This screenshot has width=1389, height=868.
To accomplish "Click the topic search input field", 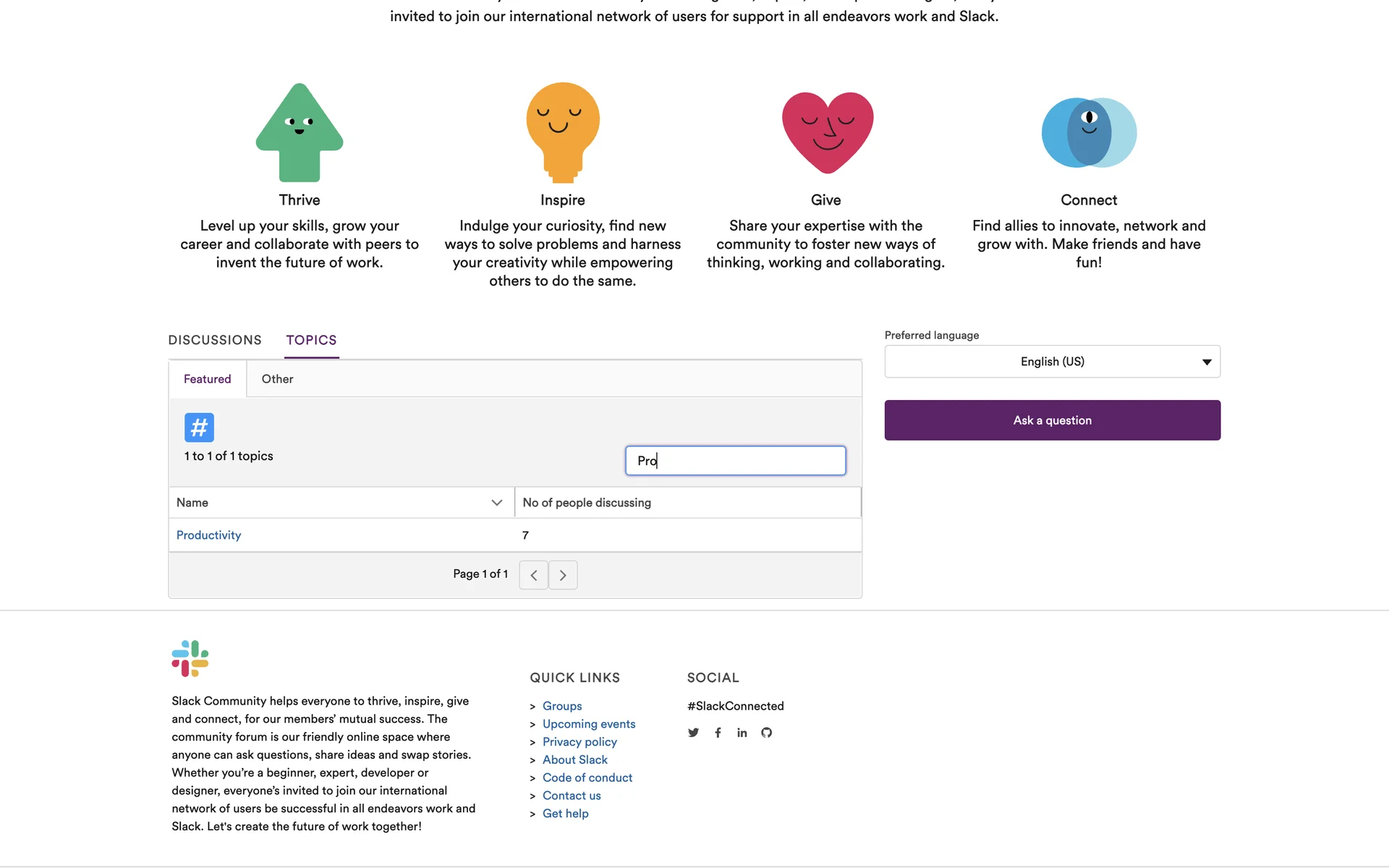I will [735, 461].
